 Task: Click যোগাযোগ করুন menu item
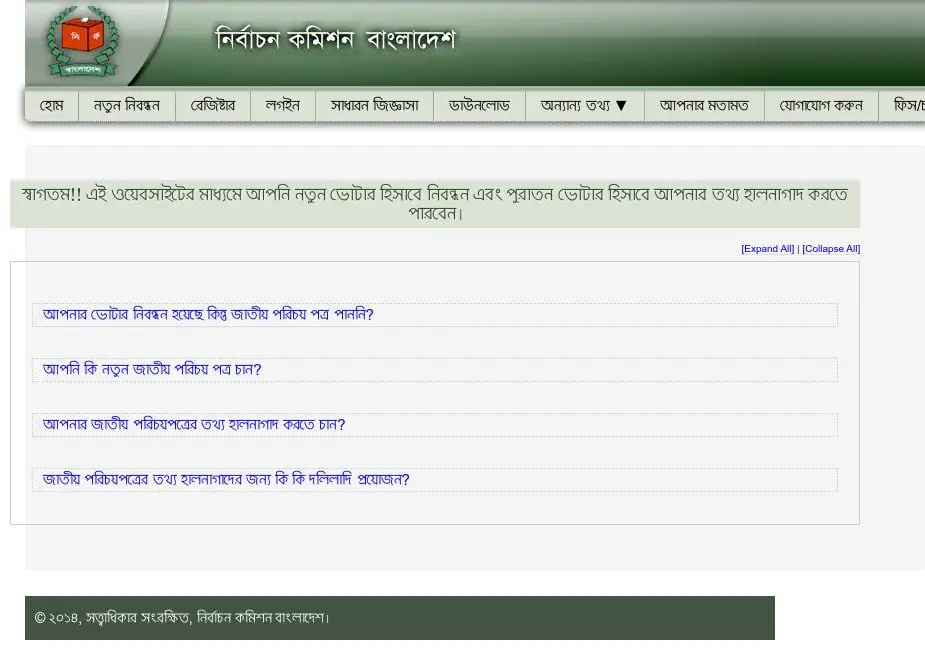[821, 106]
